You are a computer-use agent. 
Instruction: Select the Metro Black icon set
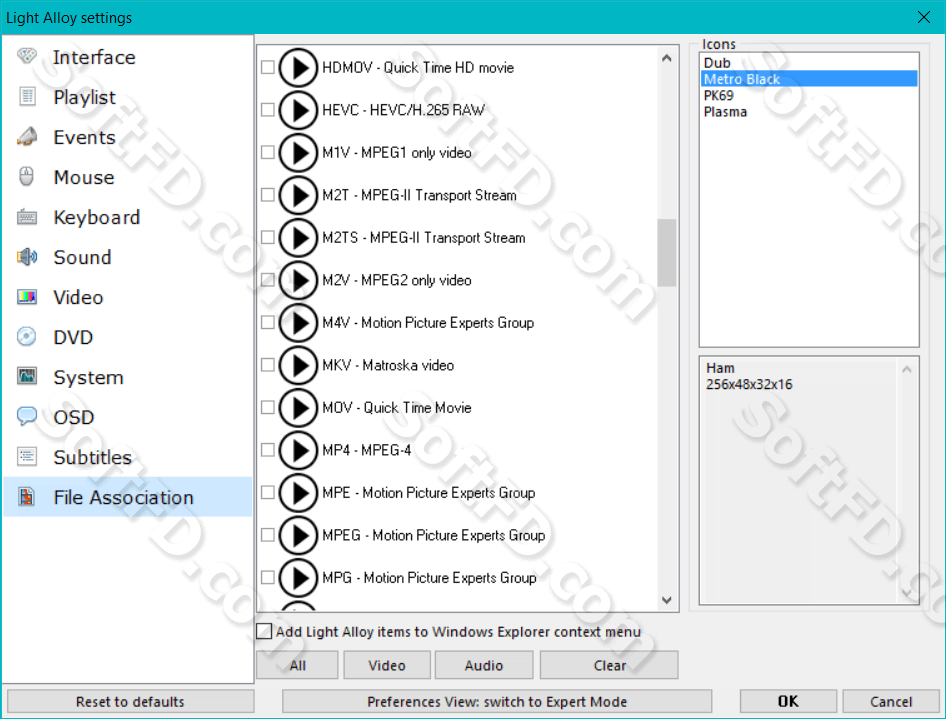coord(809,79)
